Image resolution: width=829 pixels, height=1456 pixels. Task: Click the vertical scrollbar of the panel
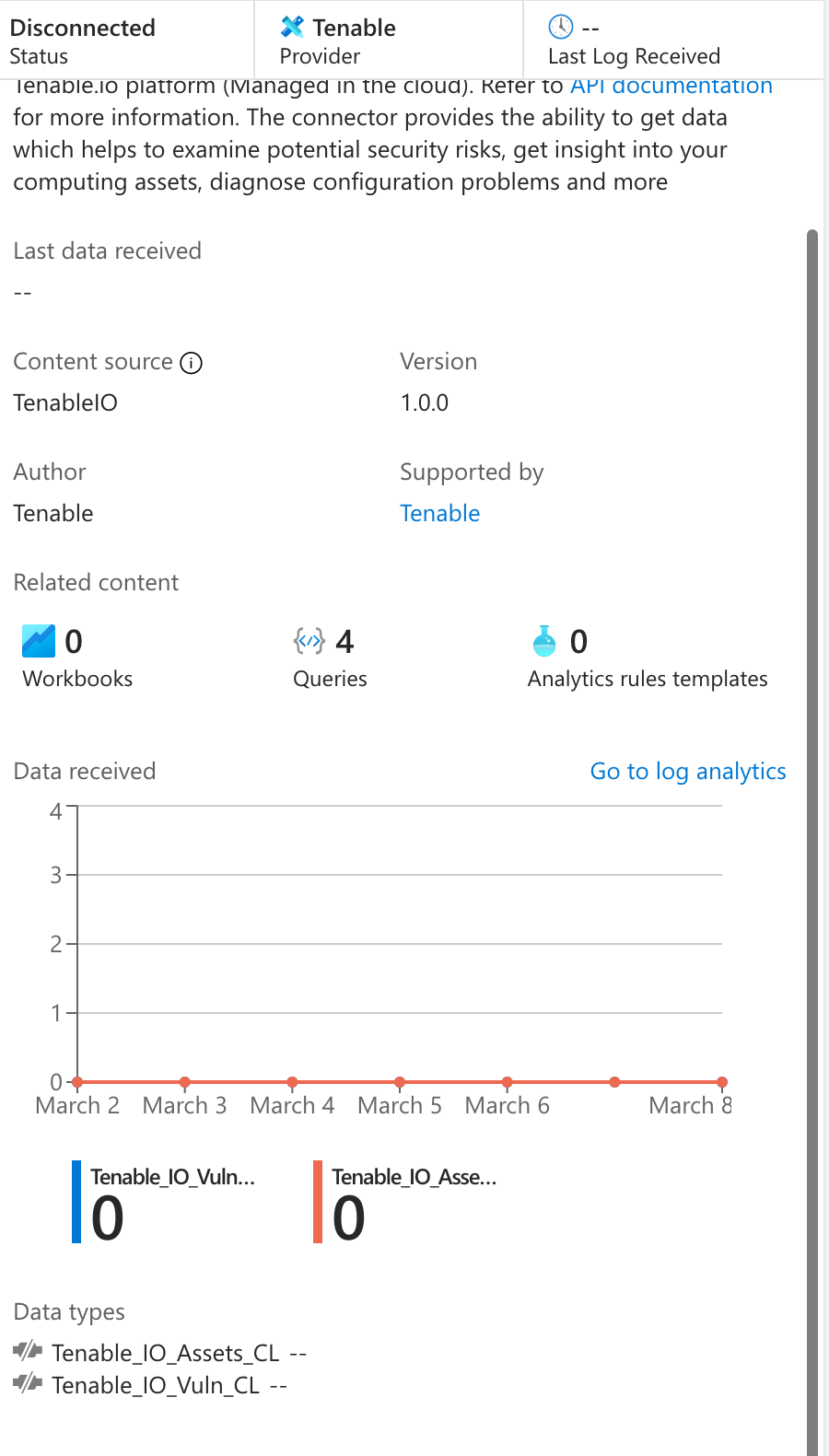pyautogui.click(x=812, y=842)
